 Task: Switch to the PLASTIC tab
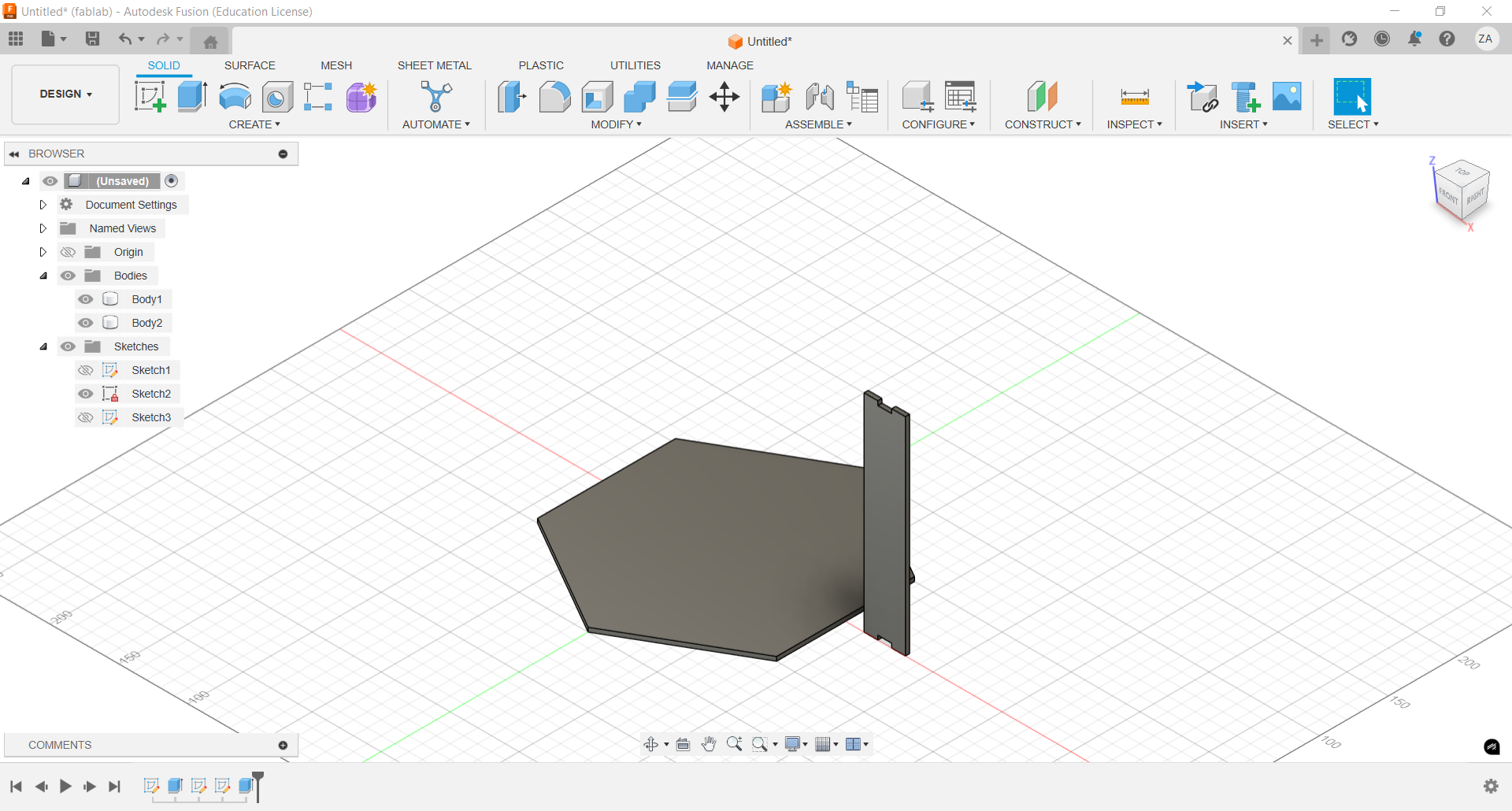(541, 65)
